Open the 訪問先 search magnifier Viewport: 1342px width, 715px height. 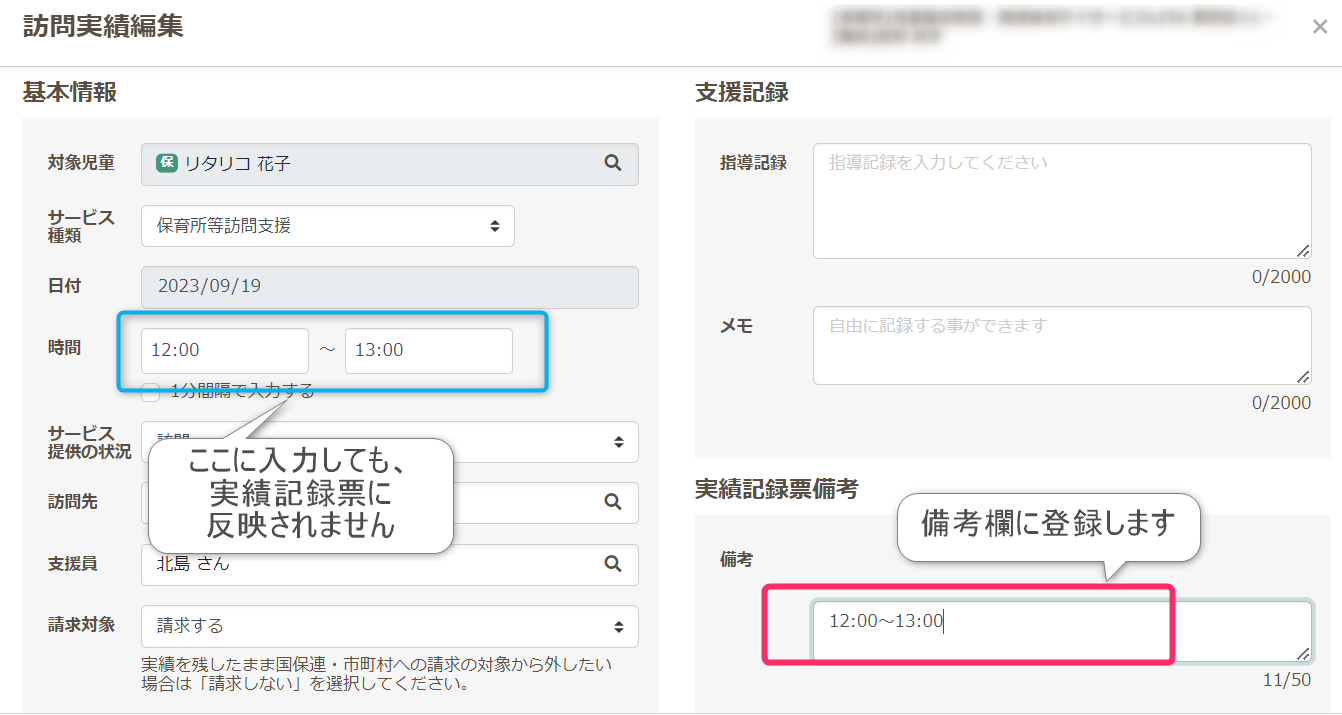[613, 502]
